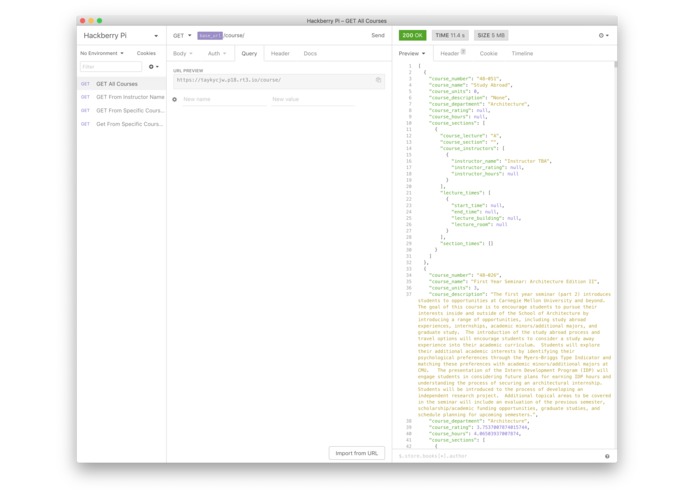Click the TIME 11.4 s badge
The image size is (695, 494).
(x=450, y=35)
